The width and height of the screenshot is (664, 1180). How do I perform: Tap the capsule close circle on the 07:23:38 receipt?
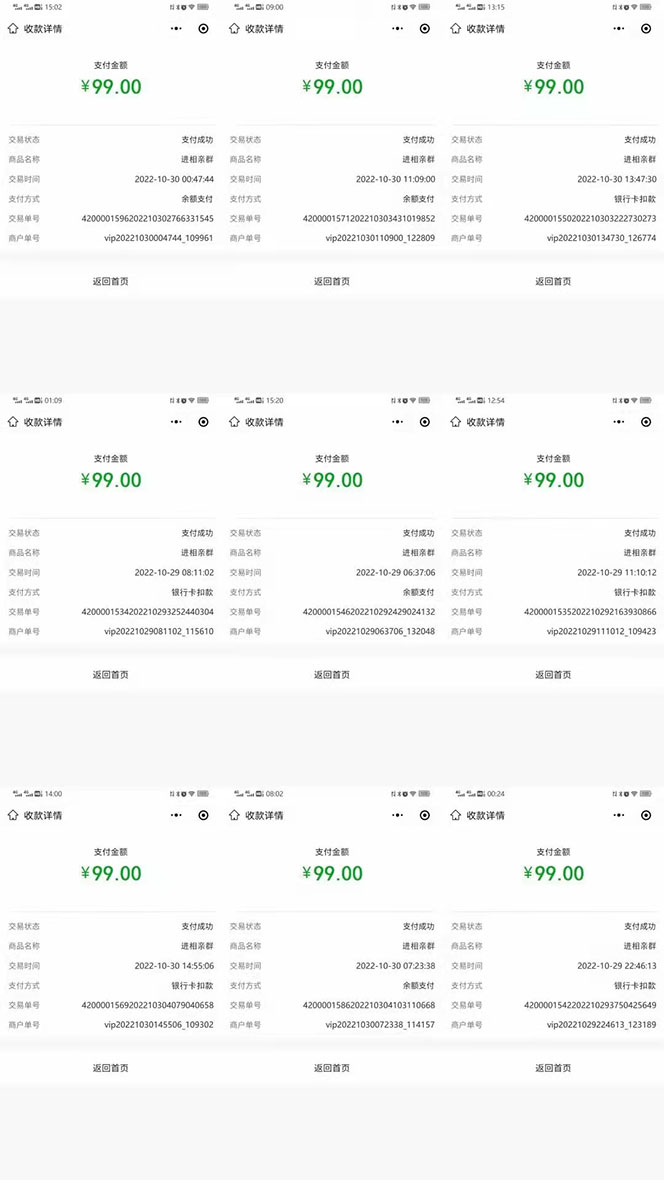425,815
